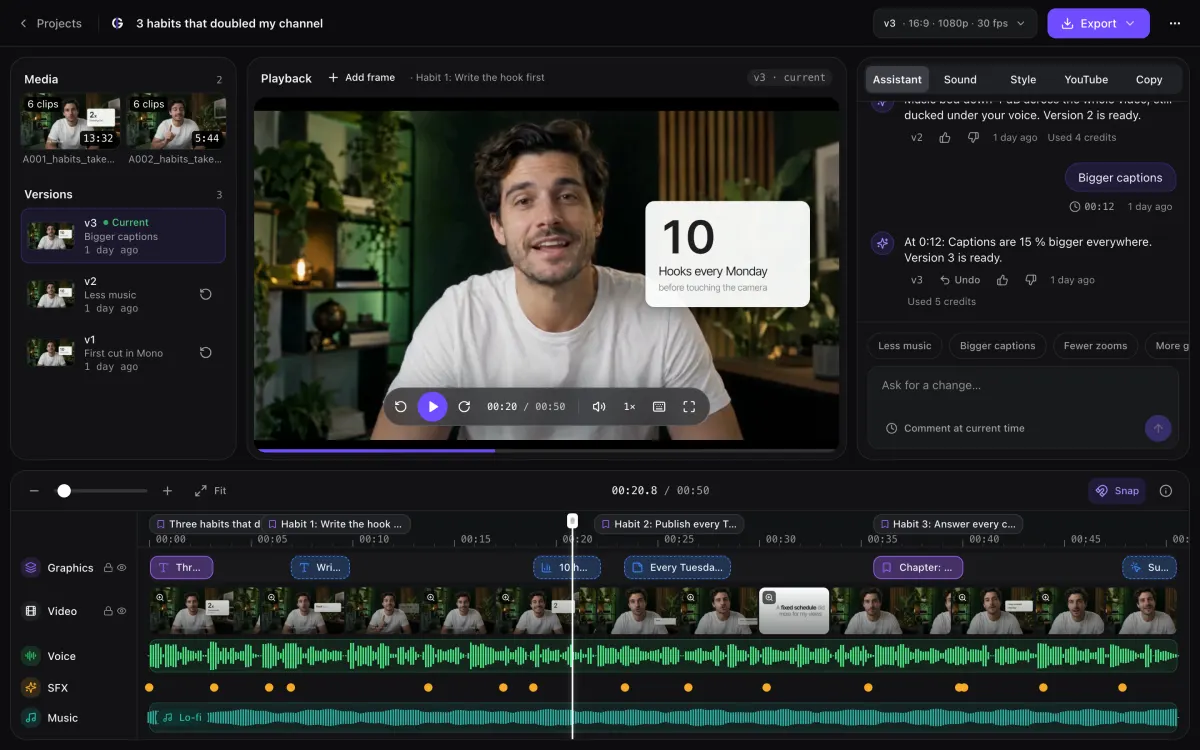The height and width of the screenshot is (750, 1200).
Task: Restore version v2 Less music
Action: click(206, 295)
